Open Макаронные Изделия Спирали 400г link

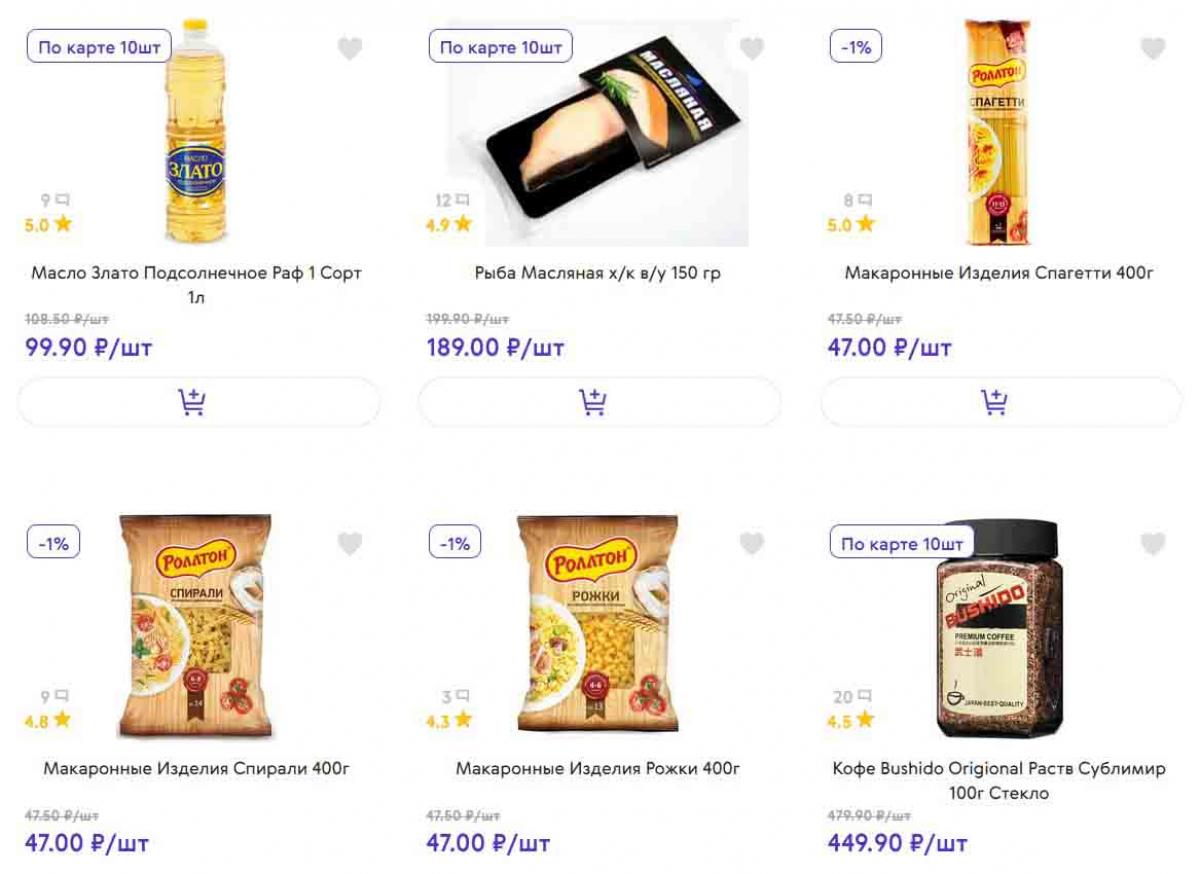197,769
